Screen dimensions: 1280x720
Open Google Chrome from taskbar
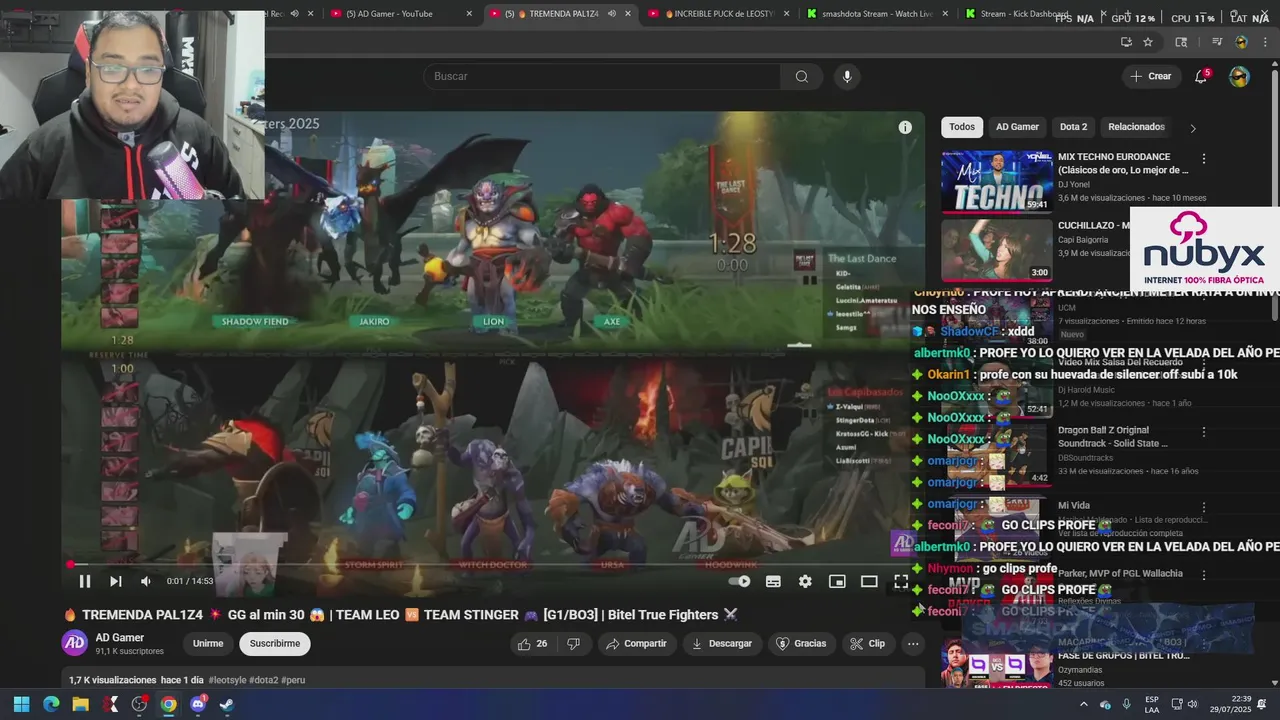pyautogui.click(x=168, y=704)
